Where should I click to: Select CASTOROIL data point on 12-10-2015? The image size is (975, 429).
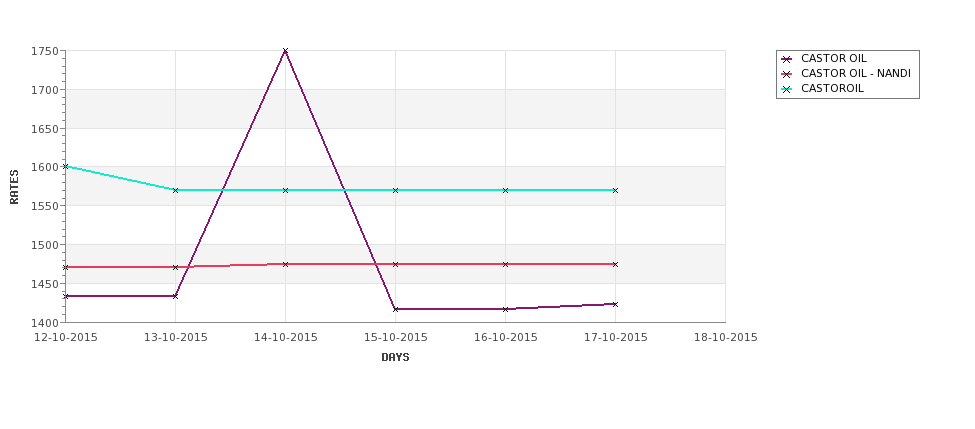pos(65,167)
